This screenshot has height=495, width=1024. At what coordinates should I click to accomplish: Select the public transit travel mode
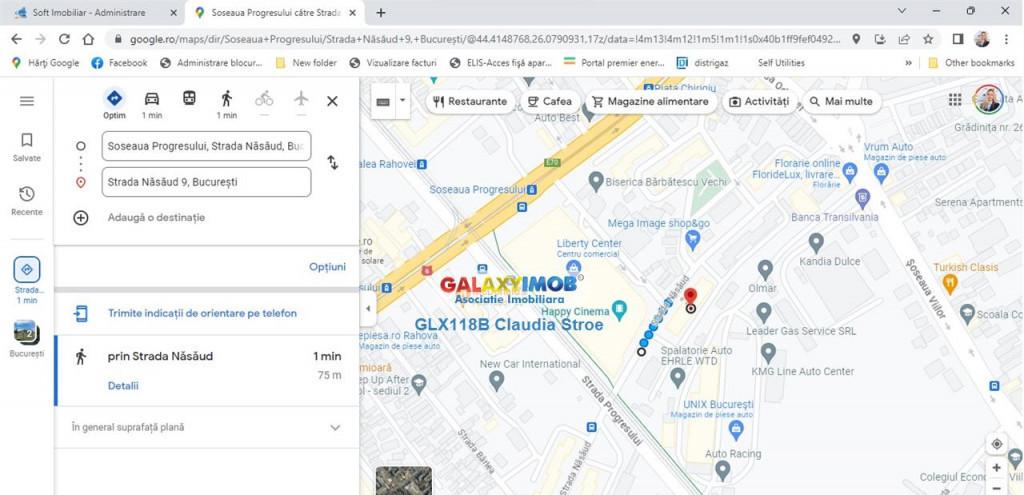(189, 99)
